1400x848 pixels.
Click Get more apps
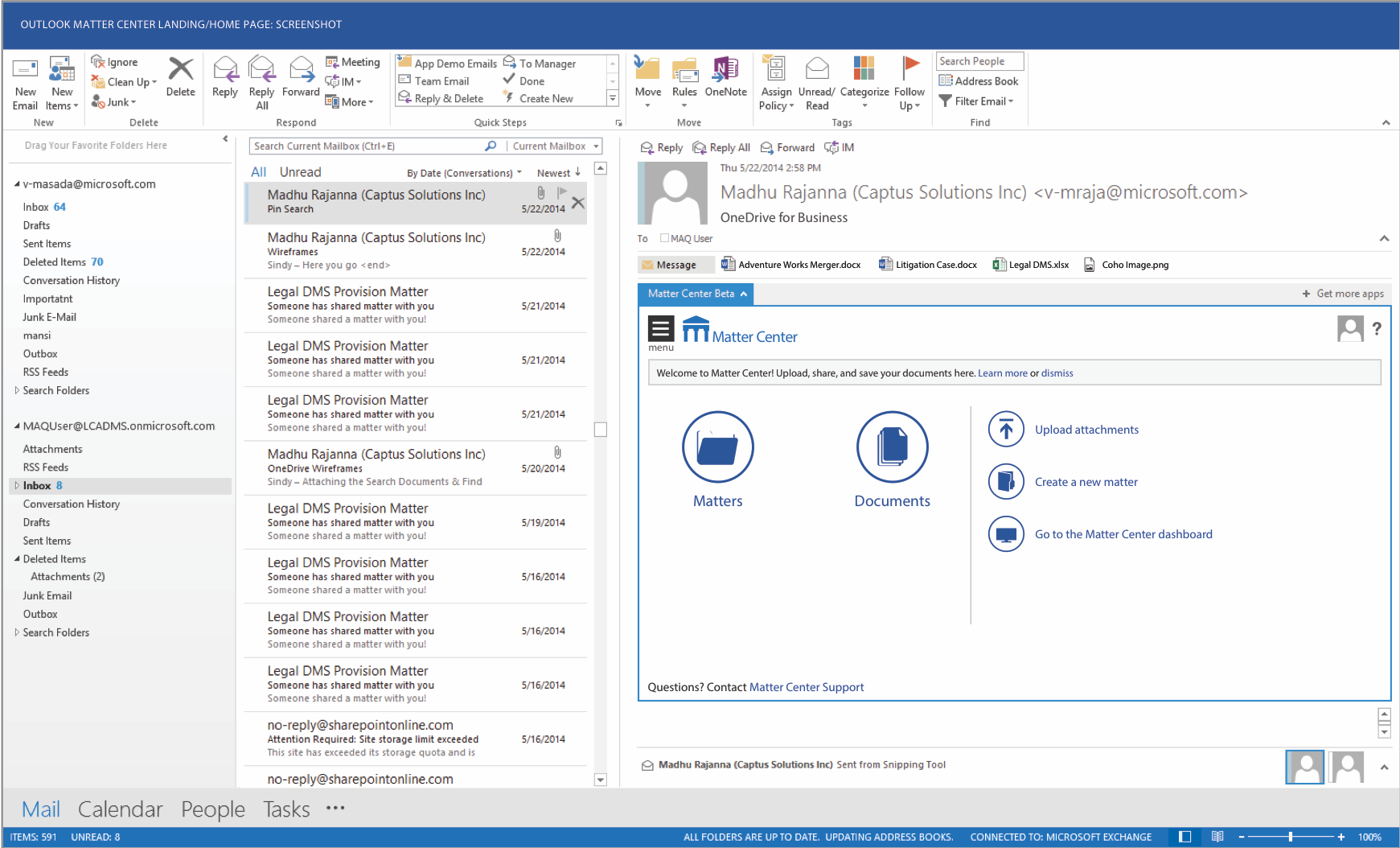click(x=1343, y=294)
